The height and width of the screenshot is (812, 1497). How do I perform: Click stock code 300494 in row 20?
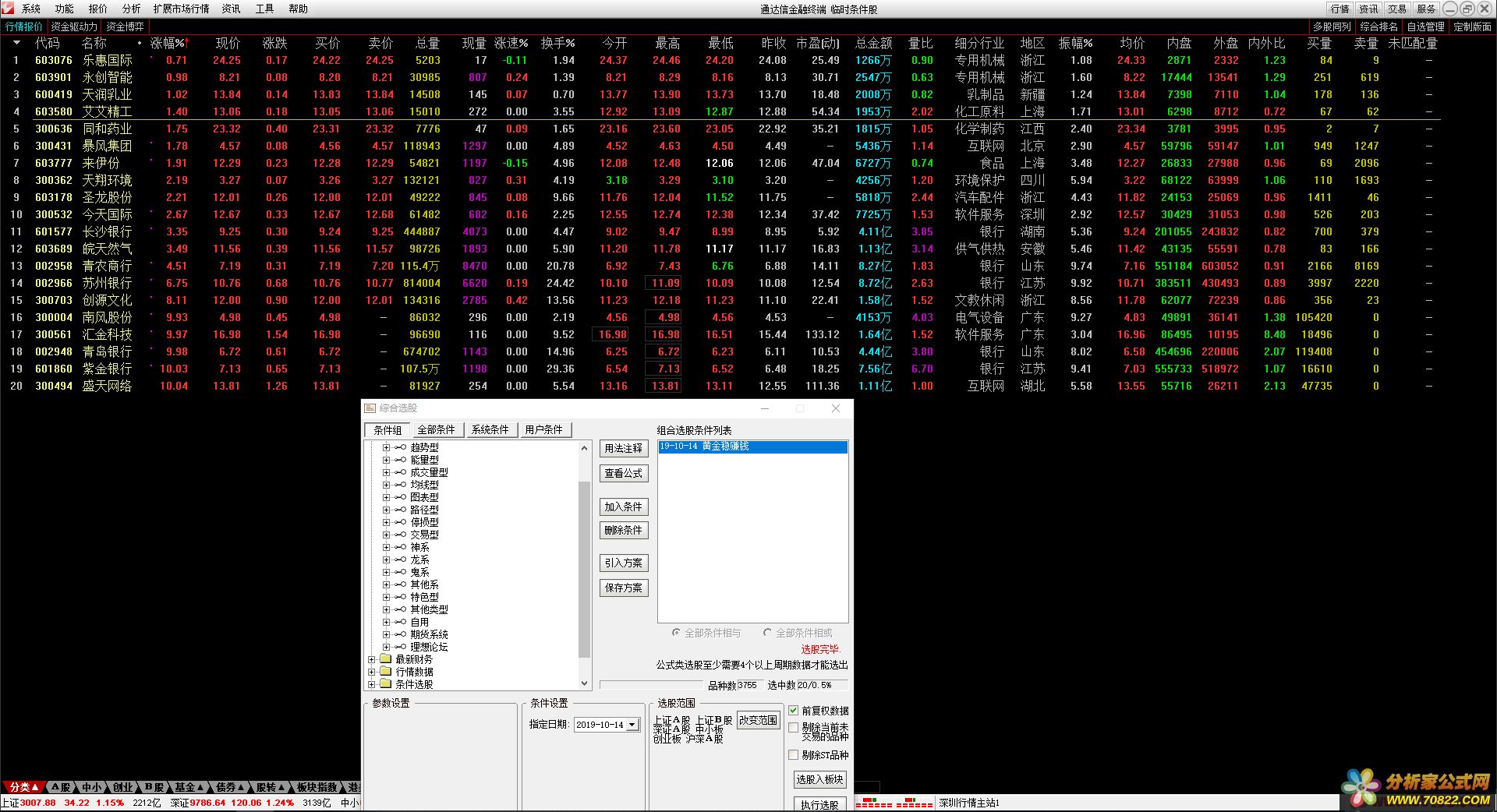[x=54, y=386]
